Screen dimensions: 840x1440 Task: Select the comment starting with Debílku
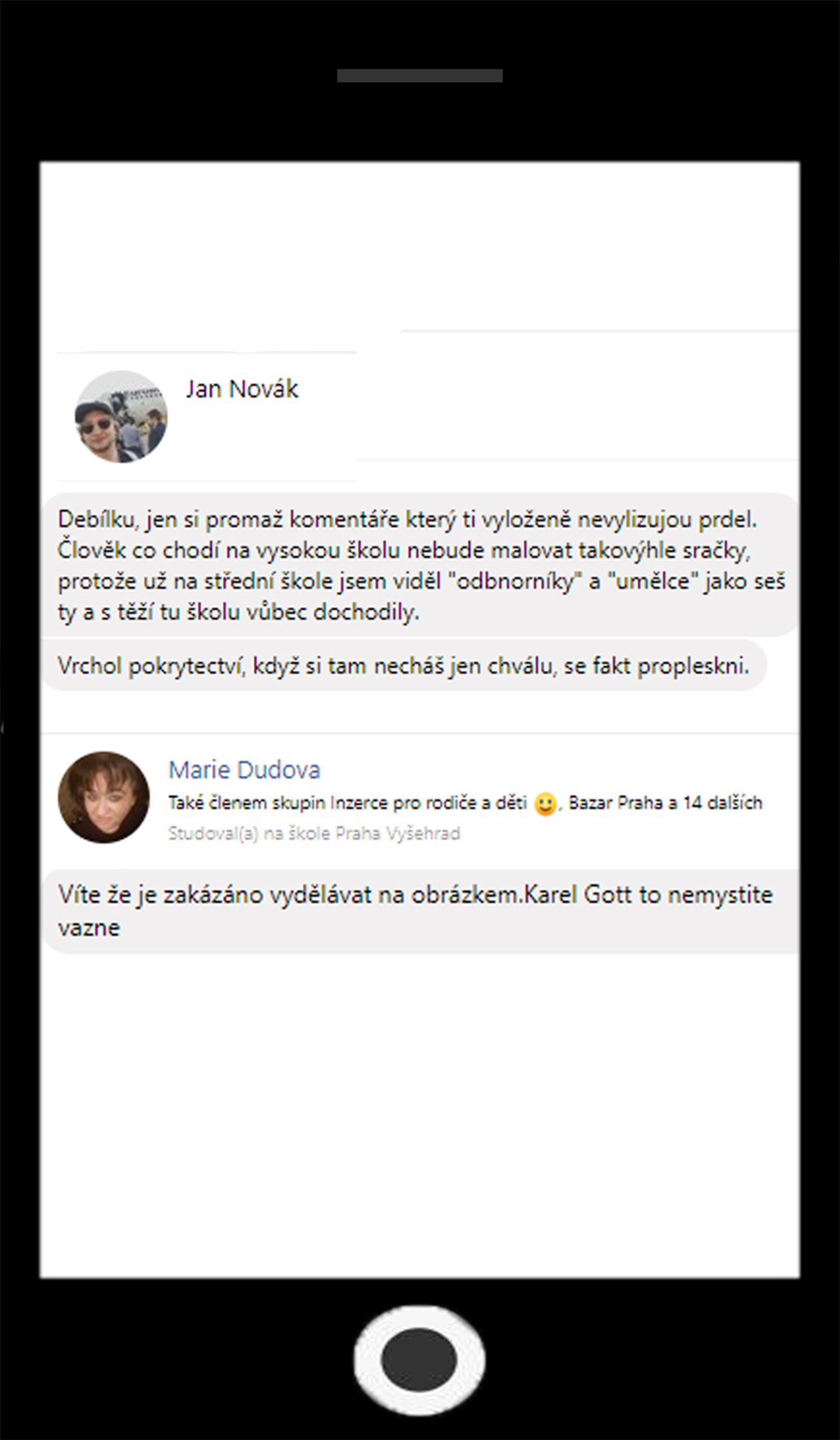click(x=420, y=565)
